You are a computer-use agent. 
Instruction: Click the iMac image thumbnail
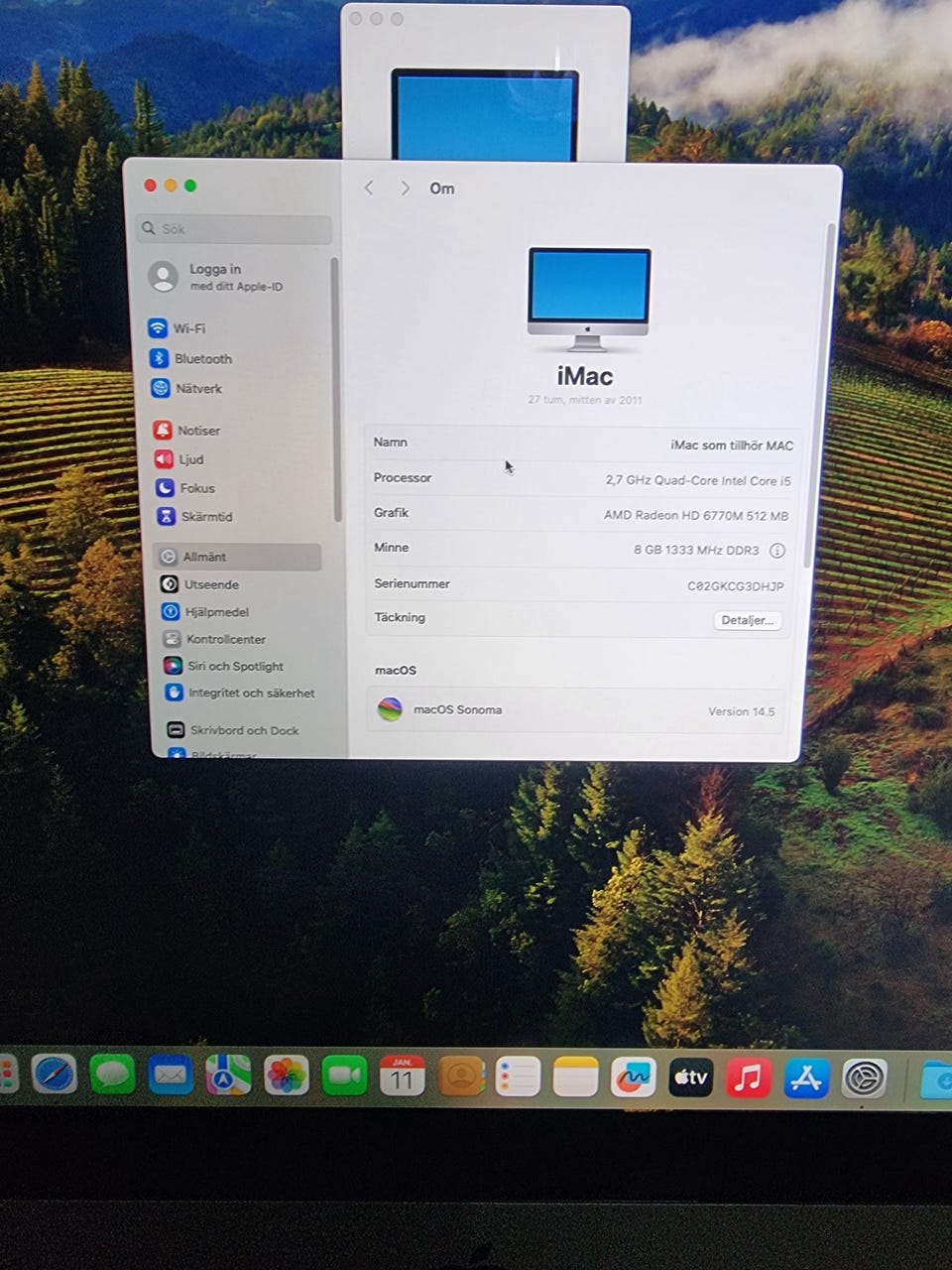(588, 299)
